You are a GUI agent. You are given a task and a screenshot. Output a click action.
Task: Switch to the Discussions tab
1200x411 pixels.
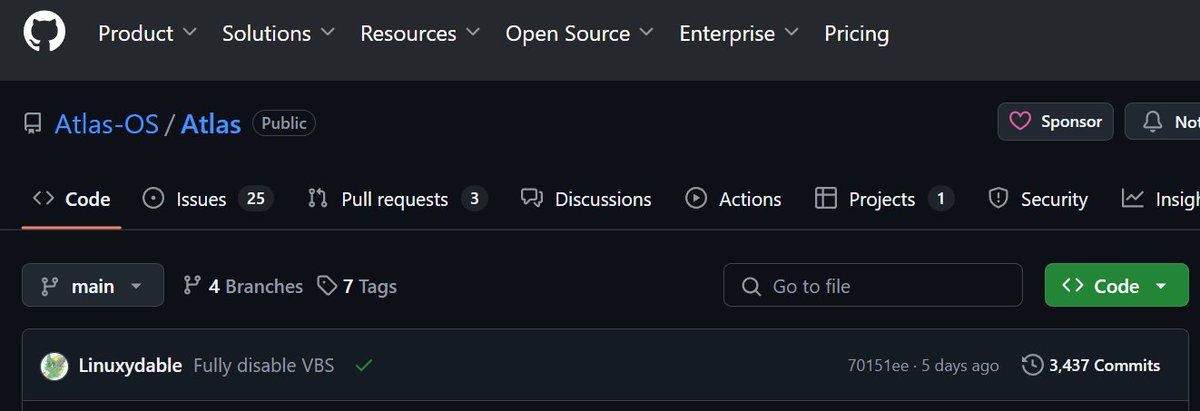pyautogui.click(x=586, y=199)
